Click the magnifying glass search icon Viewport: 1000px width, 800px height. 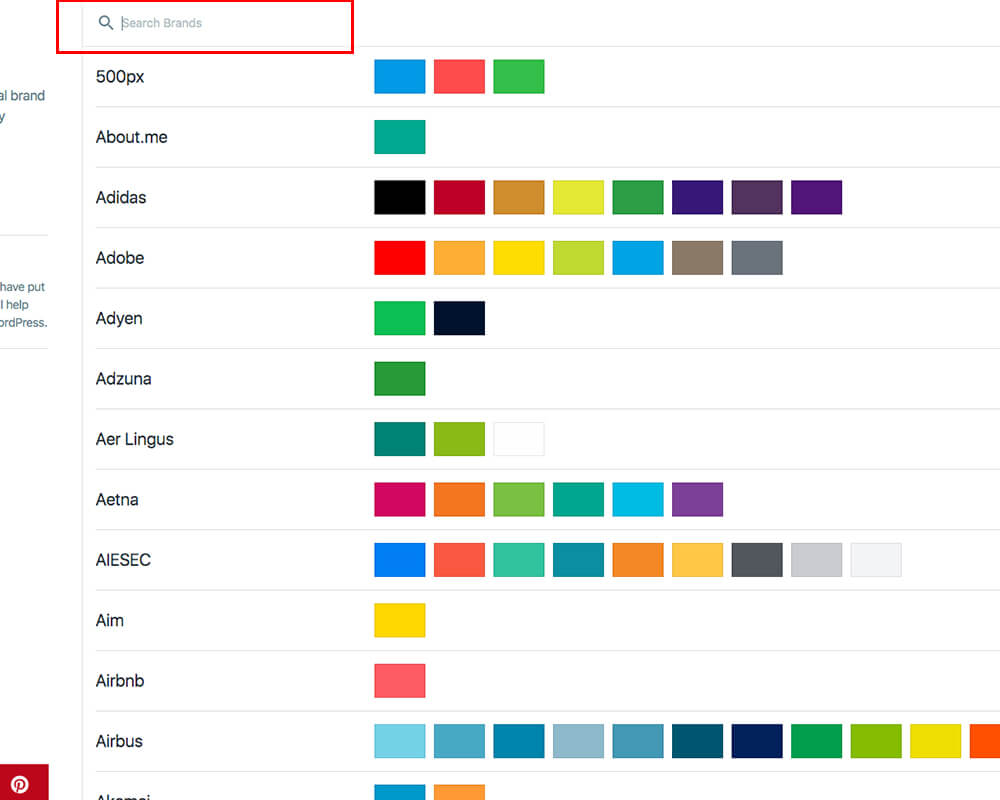pos(105,23)
